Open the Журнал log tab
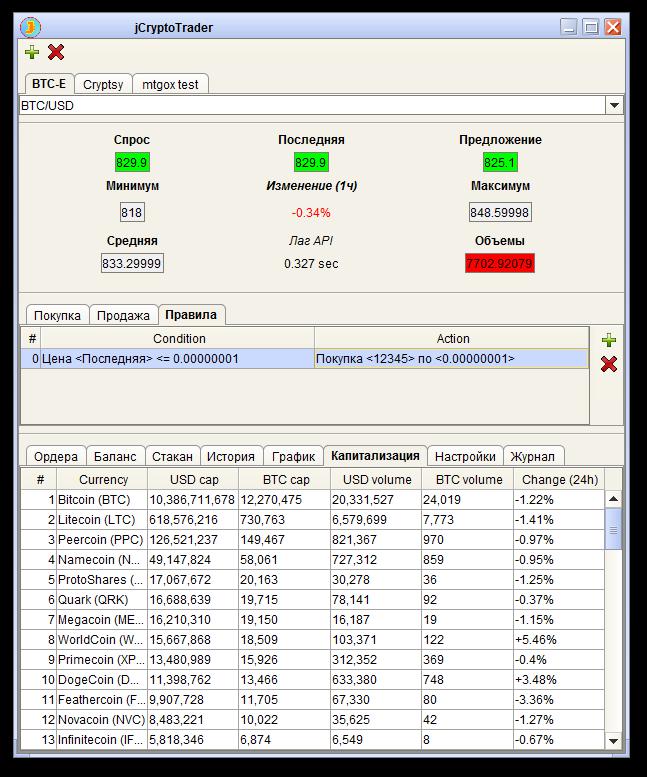 (533, 456)
